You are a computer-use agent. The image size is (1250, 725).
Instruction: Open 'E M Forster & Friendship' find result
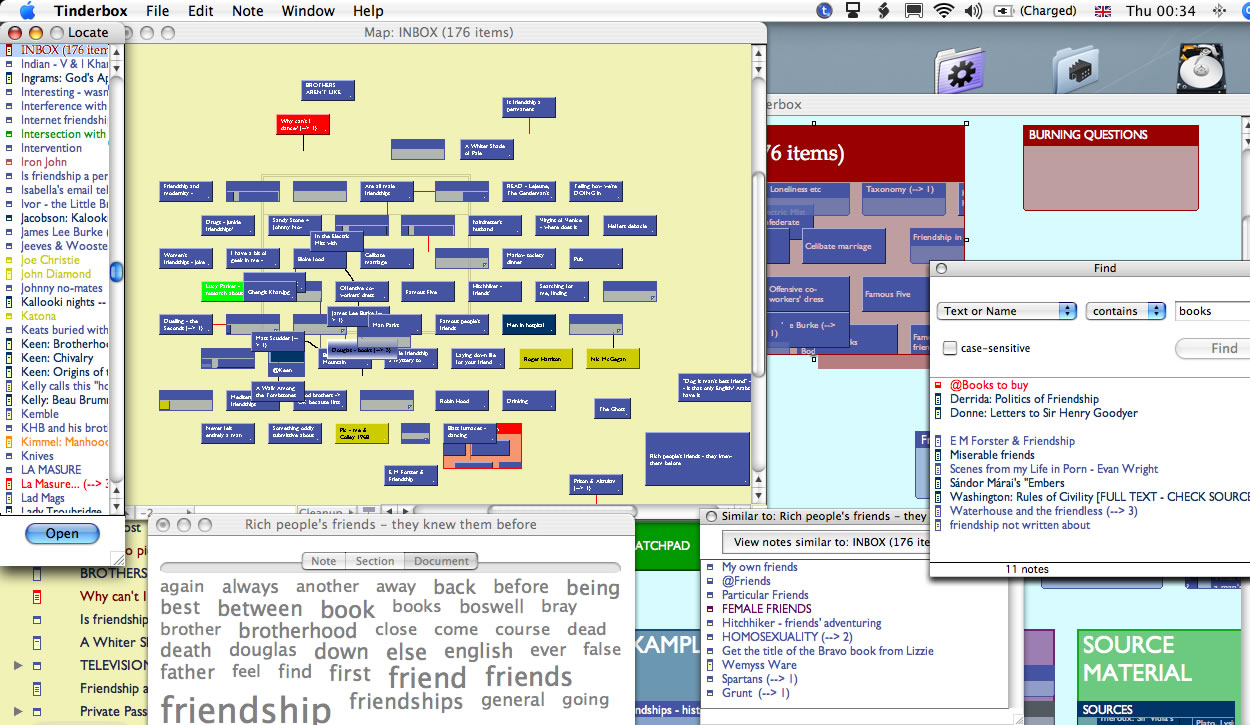click(1012, 441)
